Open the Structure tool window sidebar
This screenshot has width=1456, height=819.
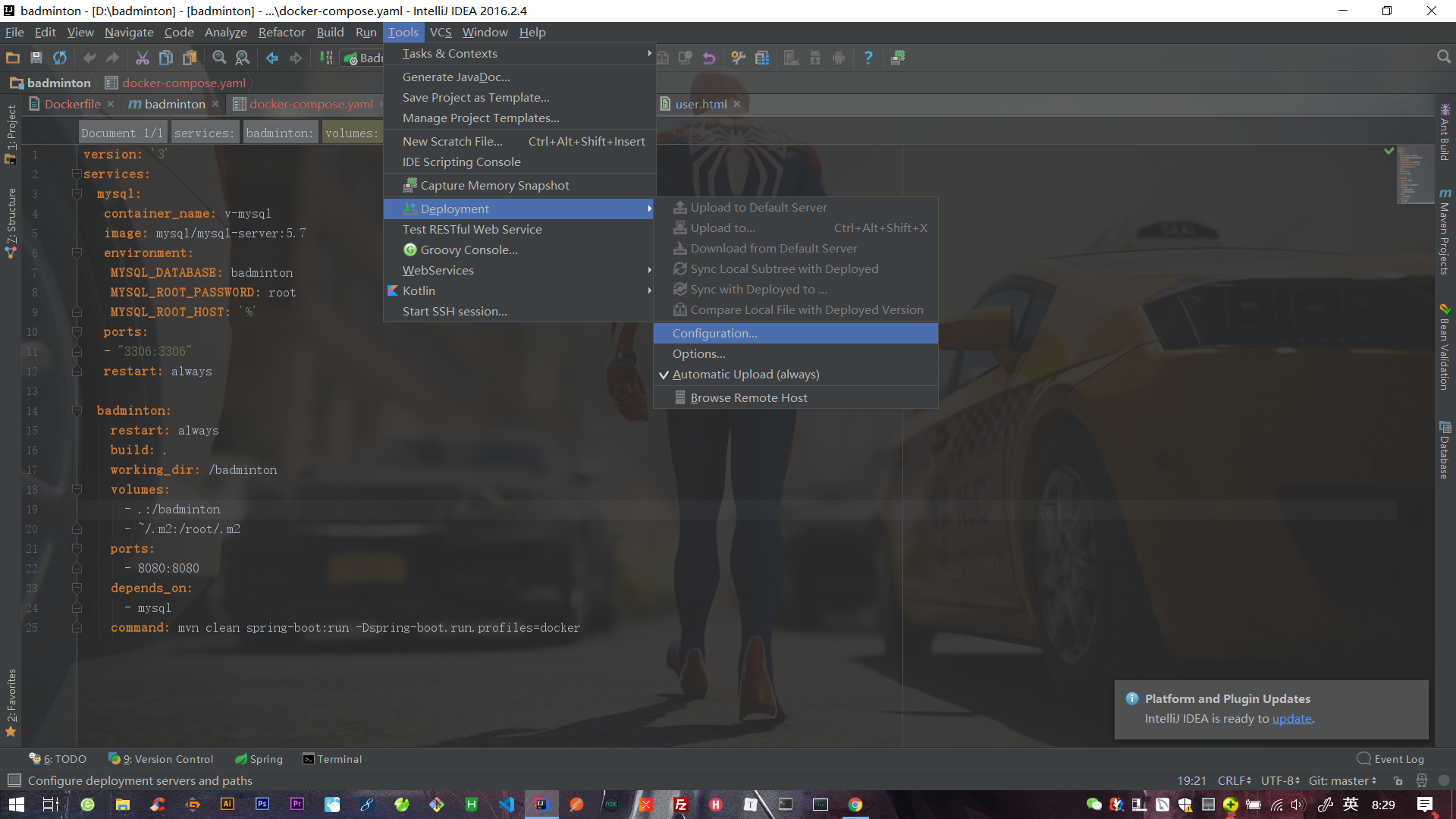click(11, 222)
